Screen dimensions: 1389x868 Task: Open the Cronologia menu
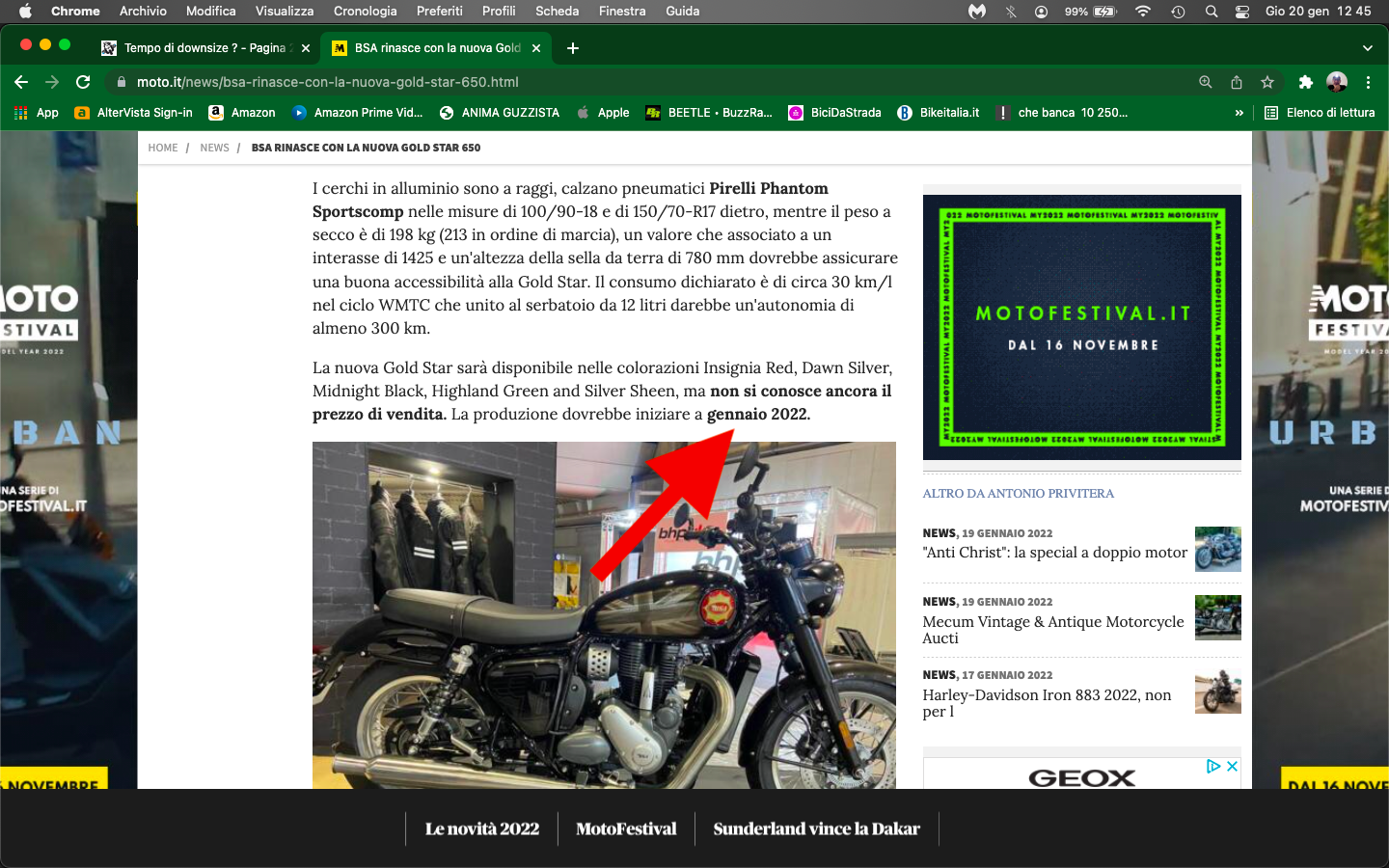[365, 12]
